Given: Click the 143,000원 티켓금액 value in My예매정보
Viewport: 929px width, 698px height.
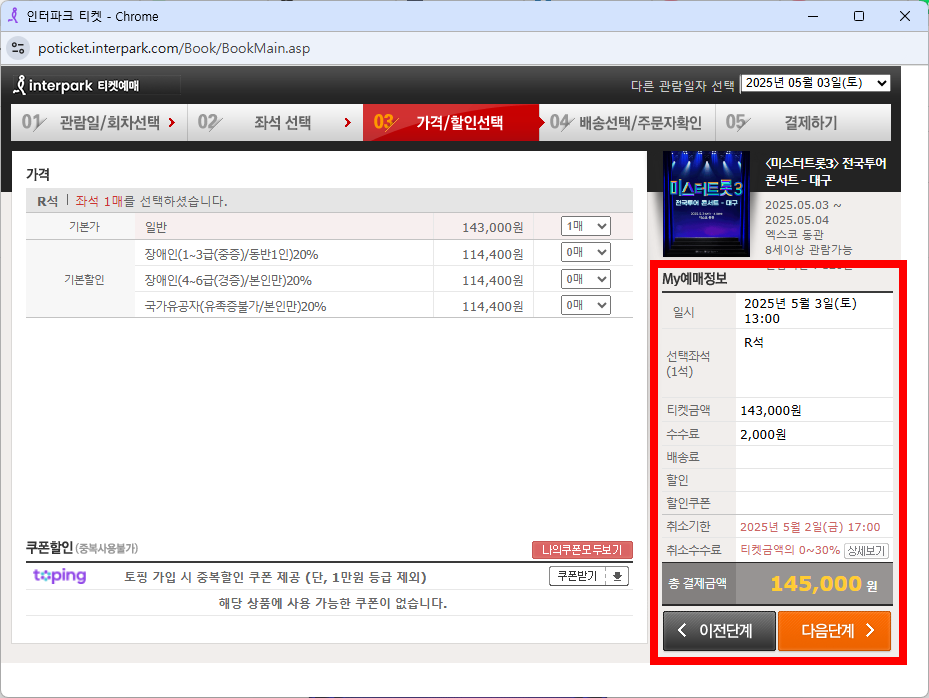Looking at the screenshot, I should tap(771, 411).
